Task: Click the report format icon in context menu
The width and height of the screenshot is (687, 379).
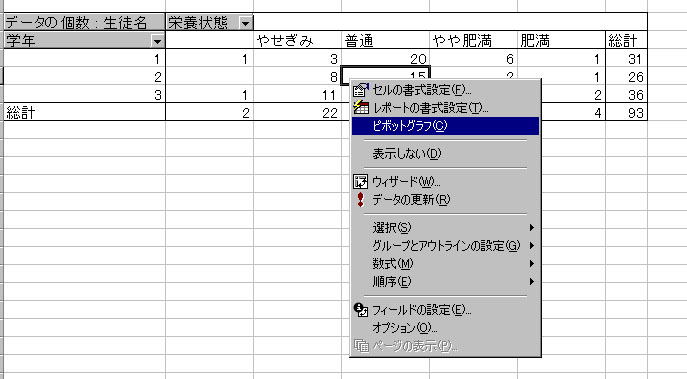Action: (x=361, y=107)
